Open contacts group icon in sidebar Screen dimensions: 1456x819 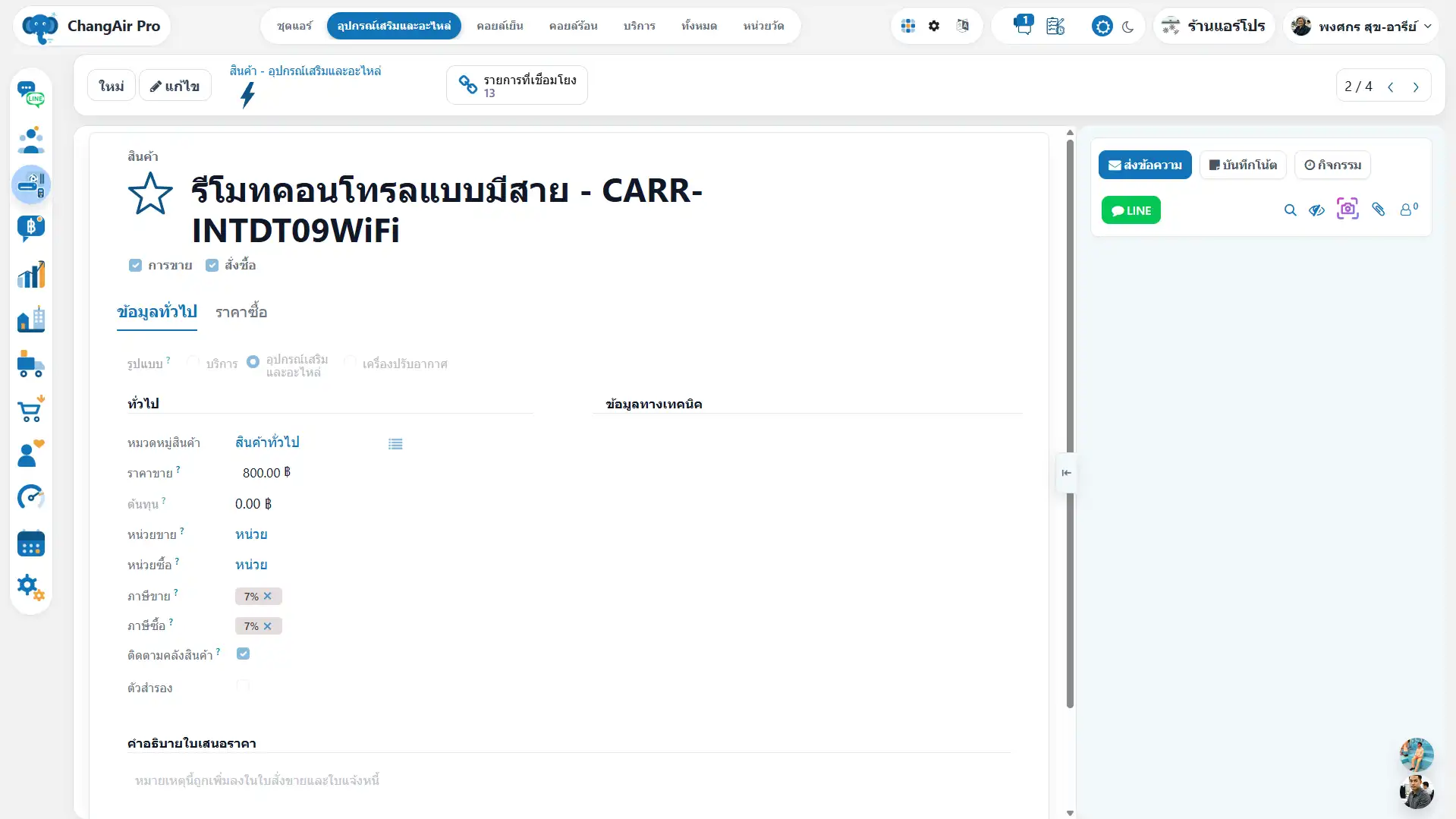31,140
